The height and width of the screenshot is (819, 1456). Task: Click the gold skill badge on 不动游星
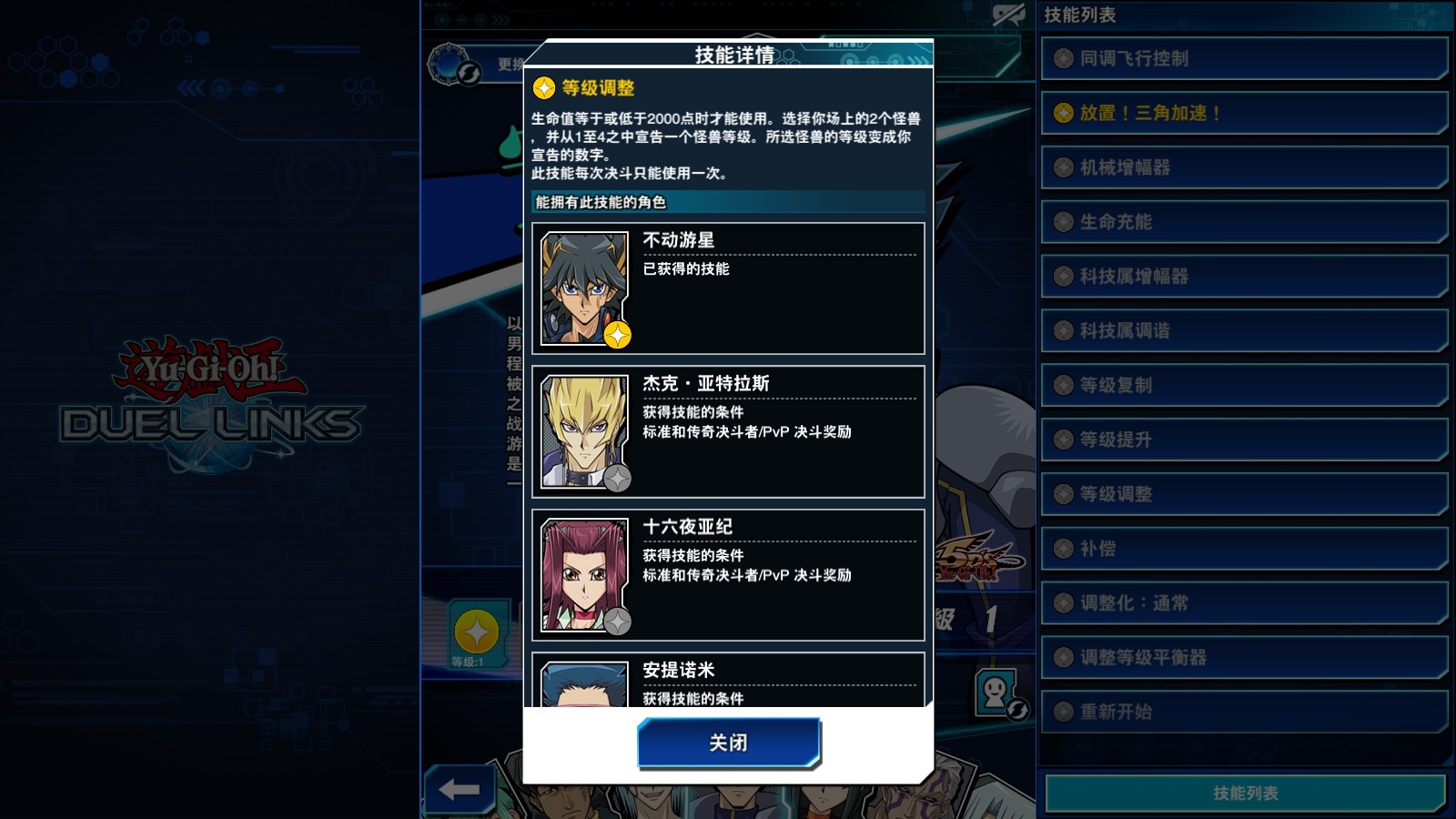617,335
